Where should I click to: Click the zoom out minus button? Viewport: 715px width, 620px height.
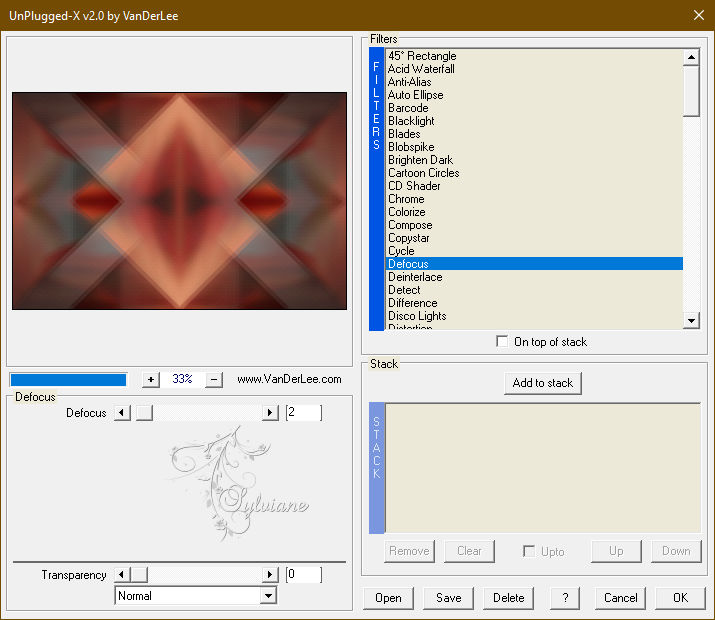[214, 379]
